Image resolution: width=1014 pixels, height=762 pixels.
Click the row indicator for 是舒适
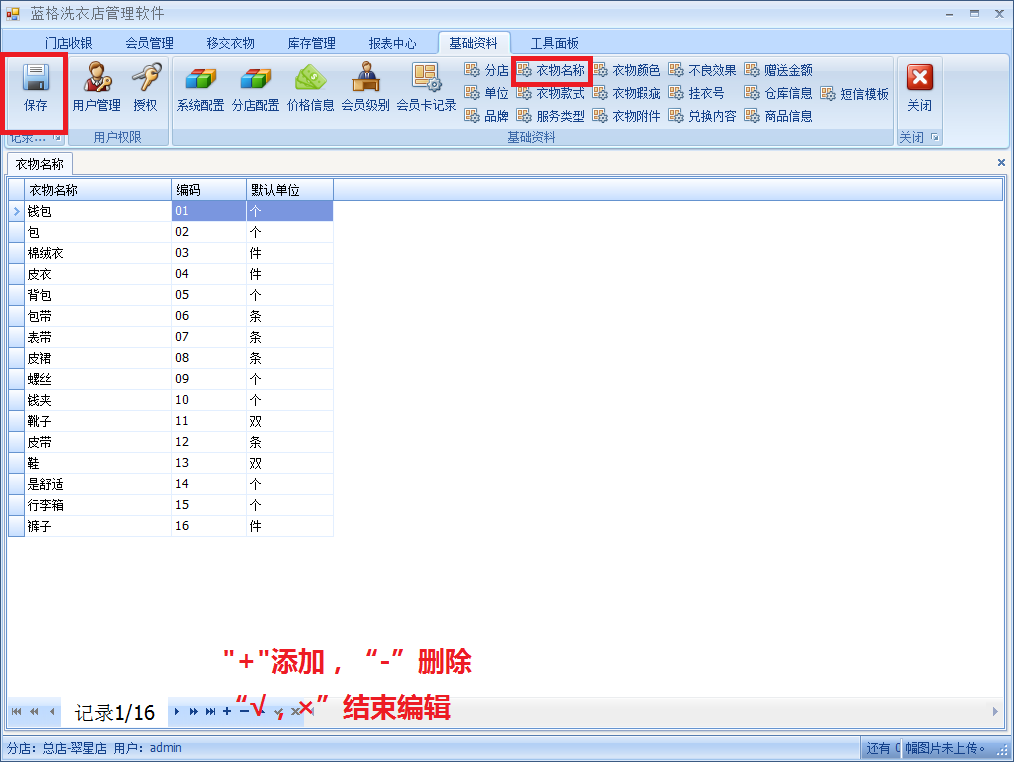pyautogui.click(x=16, y=484)
